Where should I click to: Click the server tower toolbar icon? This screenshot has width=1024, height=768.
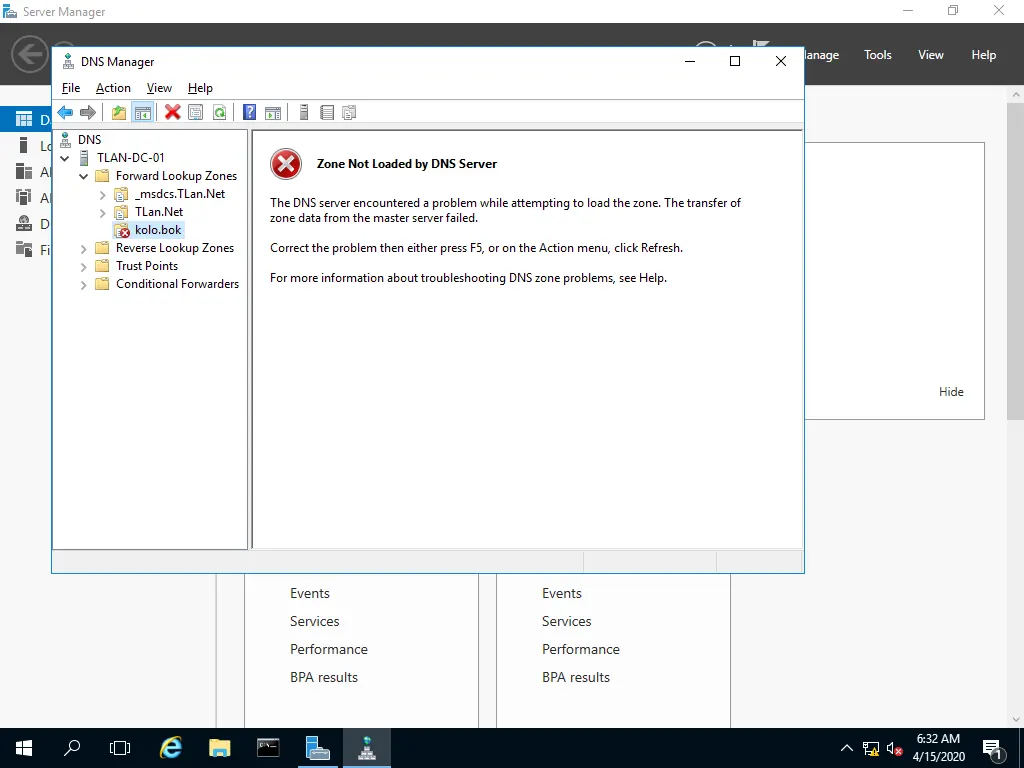pos(304,112)
